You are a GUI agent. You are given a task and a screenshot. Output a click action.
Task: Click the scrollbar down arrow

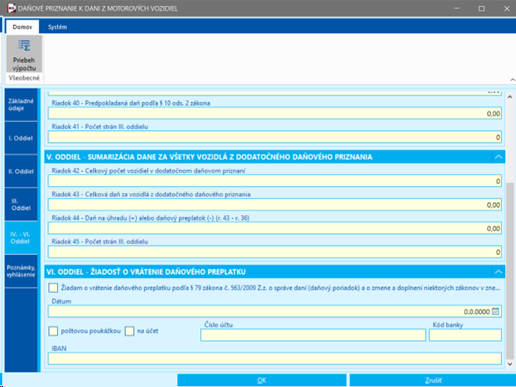tap(510, 364)
